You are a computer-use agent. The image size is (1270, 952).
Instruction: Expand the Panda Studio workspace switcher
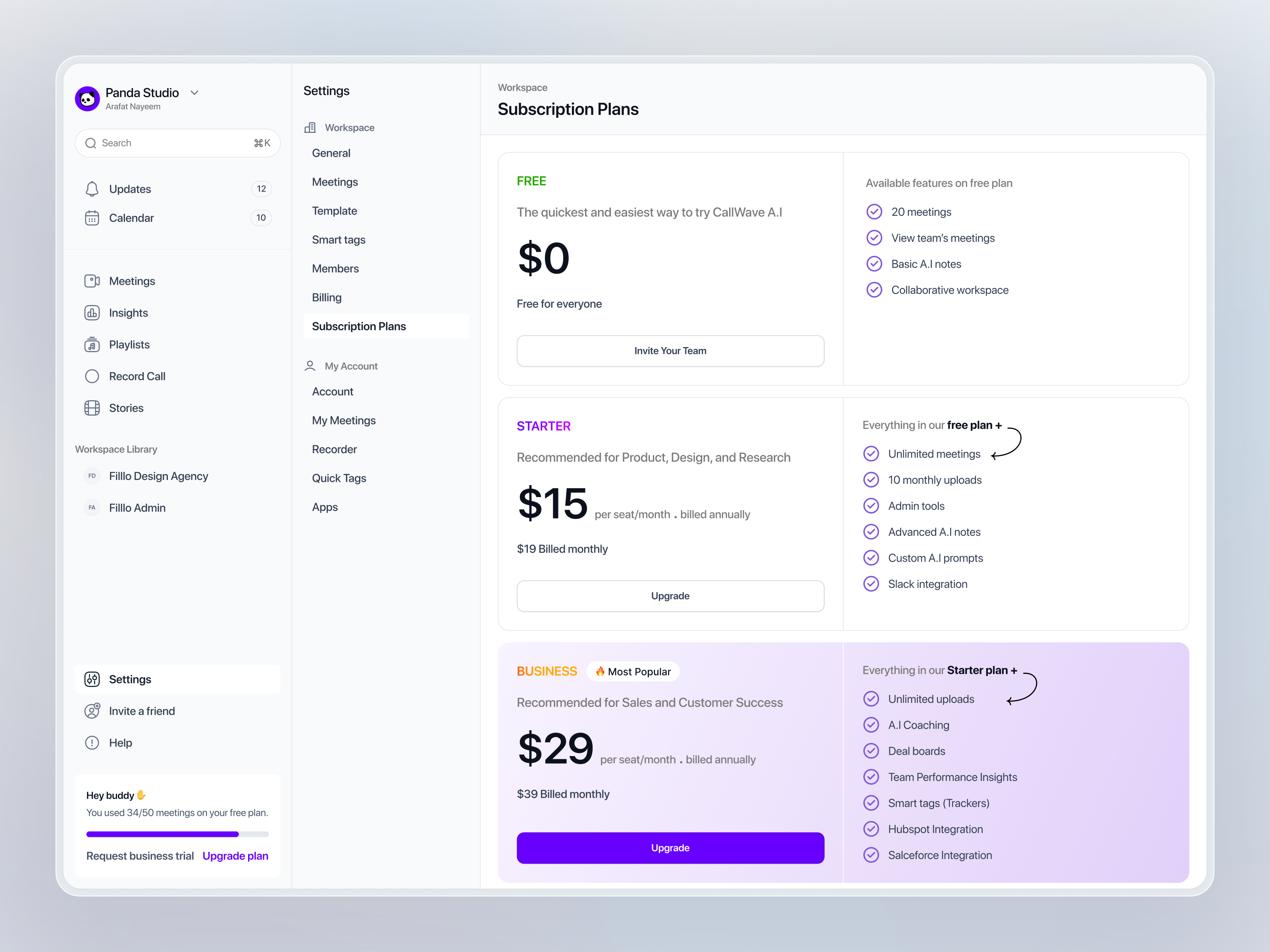194,92
